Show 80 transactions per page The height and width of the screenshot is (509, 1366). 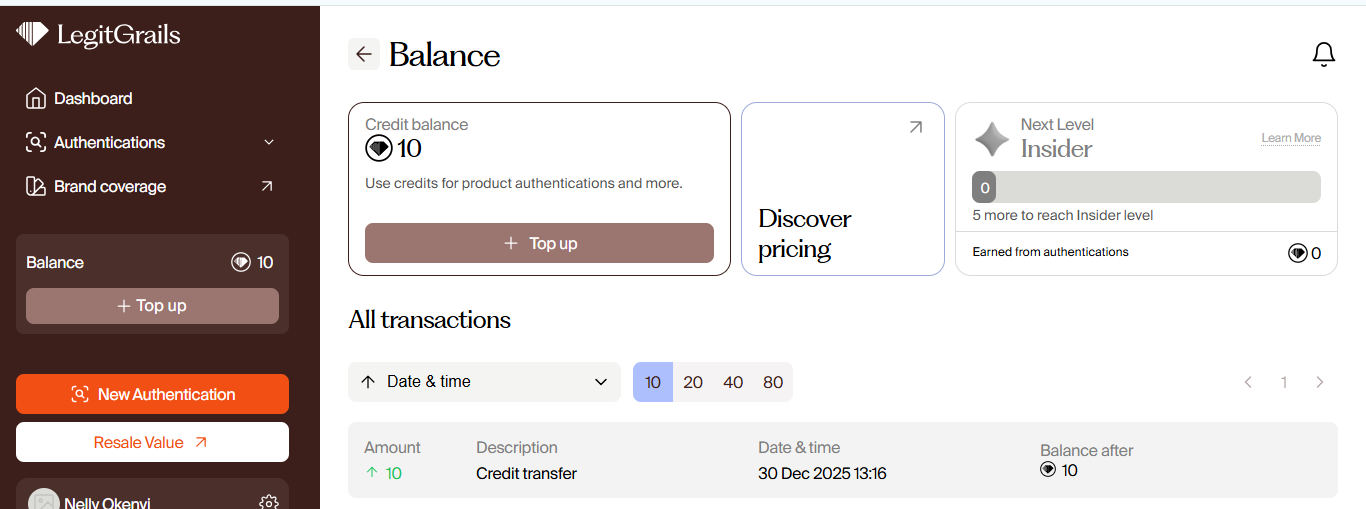(773, 382)
